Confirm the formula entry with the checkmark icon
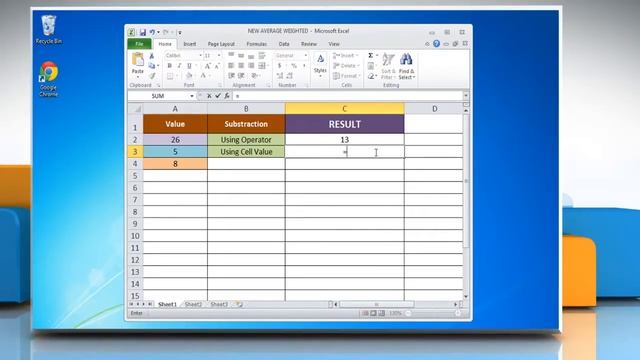Viewport: 640px width, 360px height. (x=218, y=96)
